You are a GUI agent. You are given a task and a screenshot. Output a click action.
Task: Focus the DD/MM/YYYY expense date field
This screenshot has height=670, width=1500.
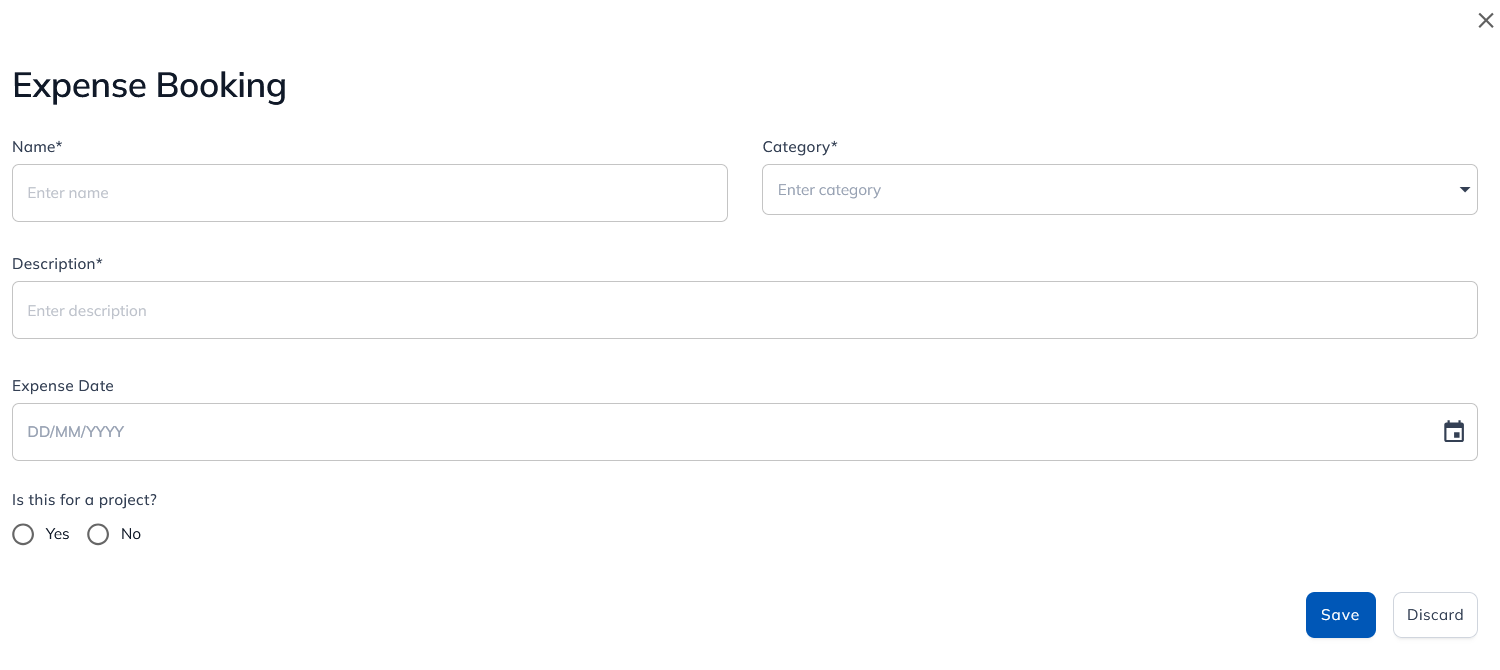(x=745, y=432)
